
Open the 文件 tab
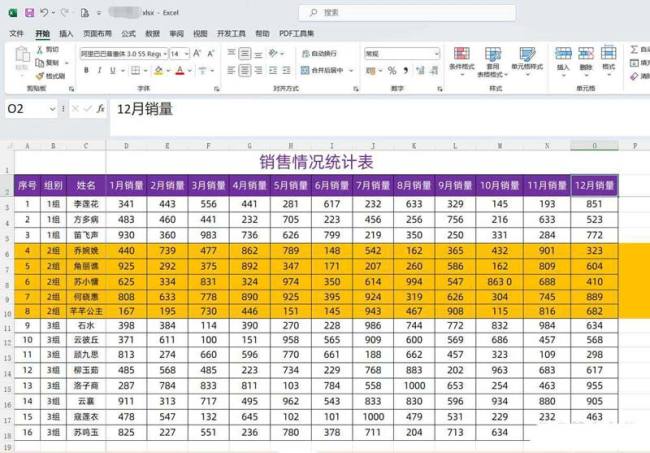pyautogui.click(x=16, y=34)
